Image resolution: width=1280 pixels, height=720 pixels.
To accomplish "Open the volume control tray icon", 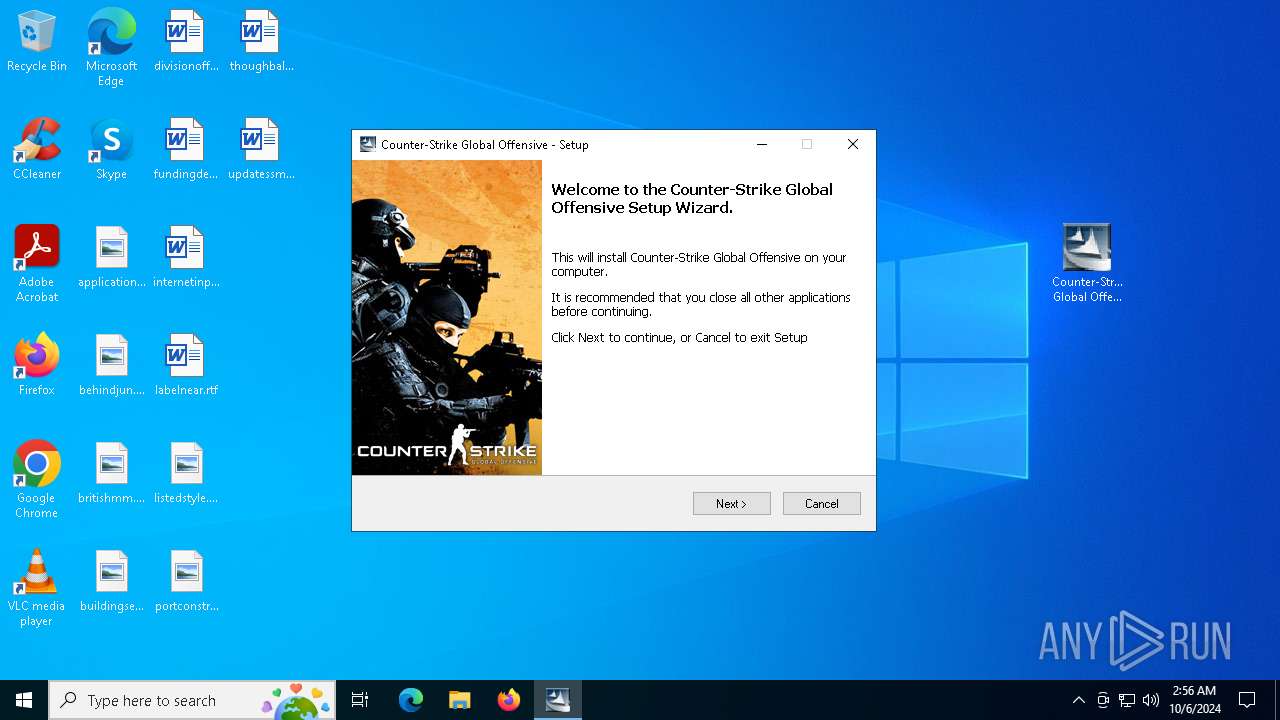I will click(x=1151, y=700).
